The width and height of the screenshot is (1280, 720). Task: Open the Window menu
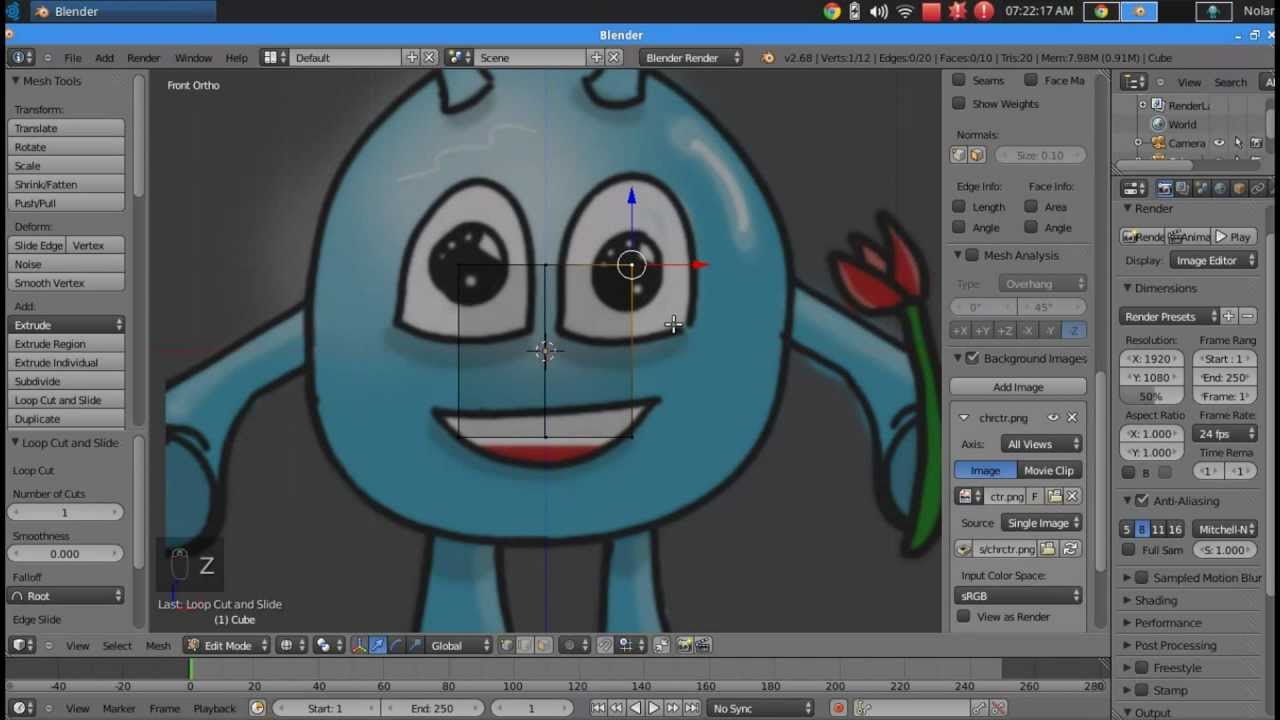click(193, 58)
